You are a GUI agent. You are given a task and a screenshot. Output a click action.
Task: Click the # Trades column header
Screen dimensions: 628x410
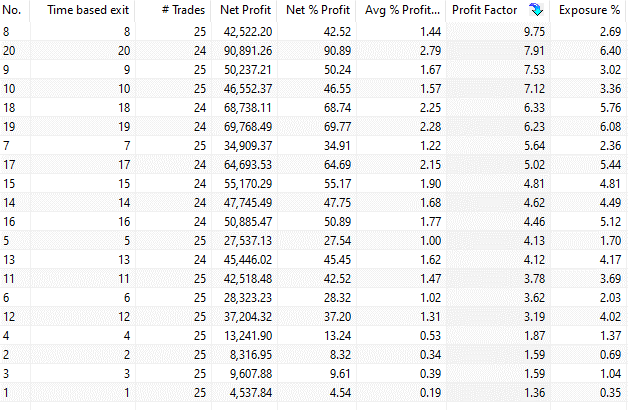[x=184, y=10]
